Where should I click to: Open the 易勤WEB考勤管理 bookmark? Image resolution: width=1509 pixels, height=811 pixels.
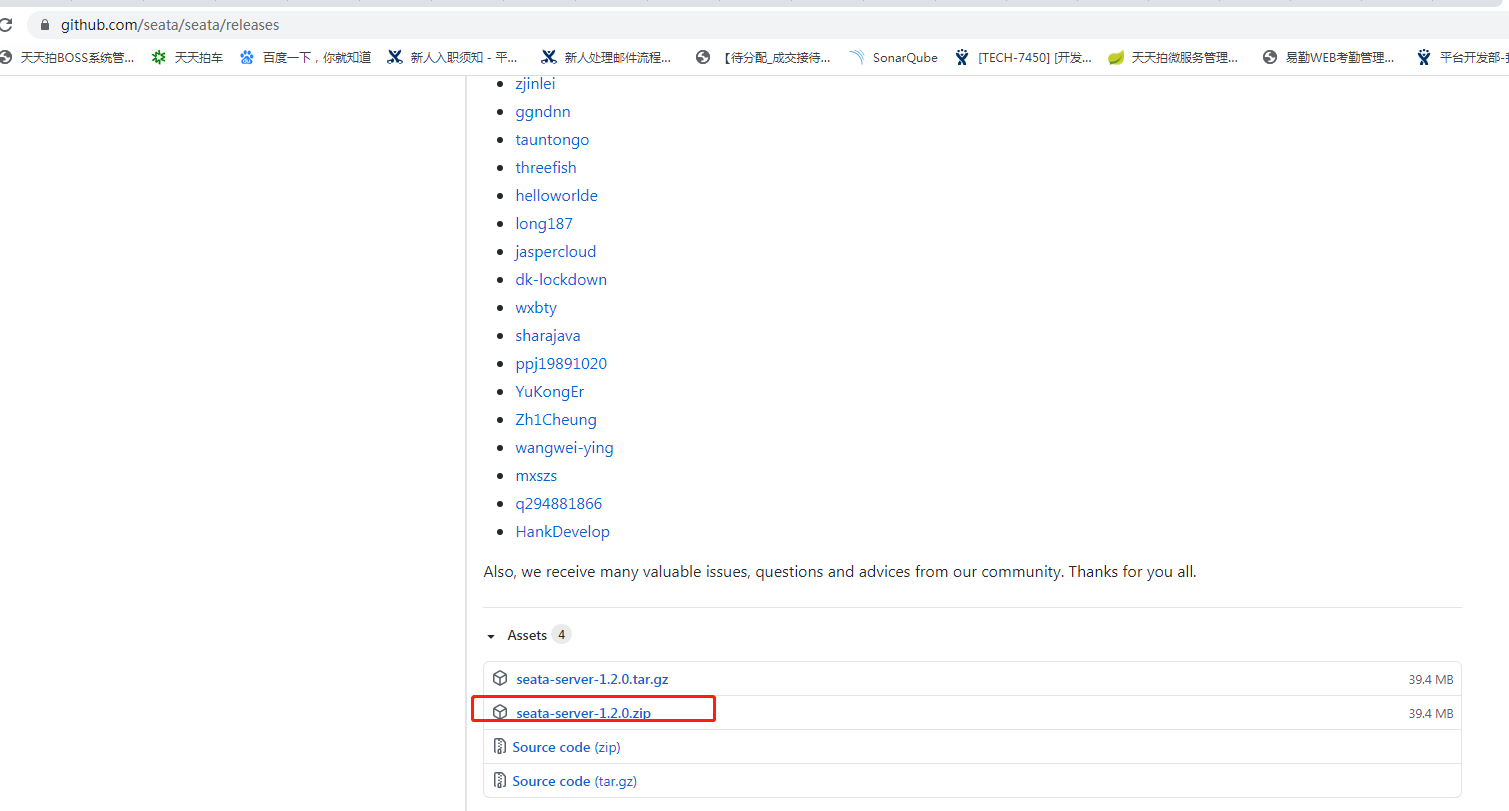(1329, 58)
